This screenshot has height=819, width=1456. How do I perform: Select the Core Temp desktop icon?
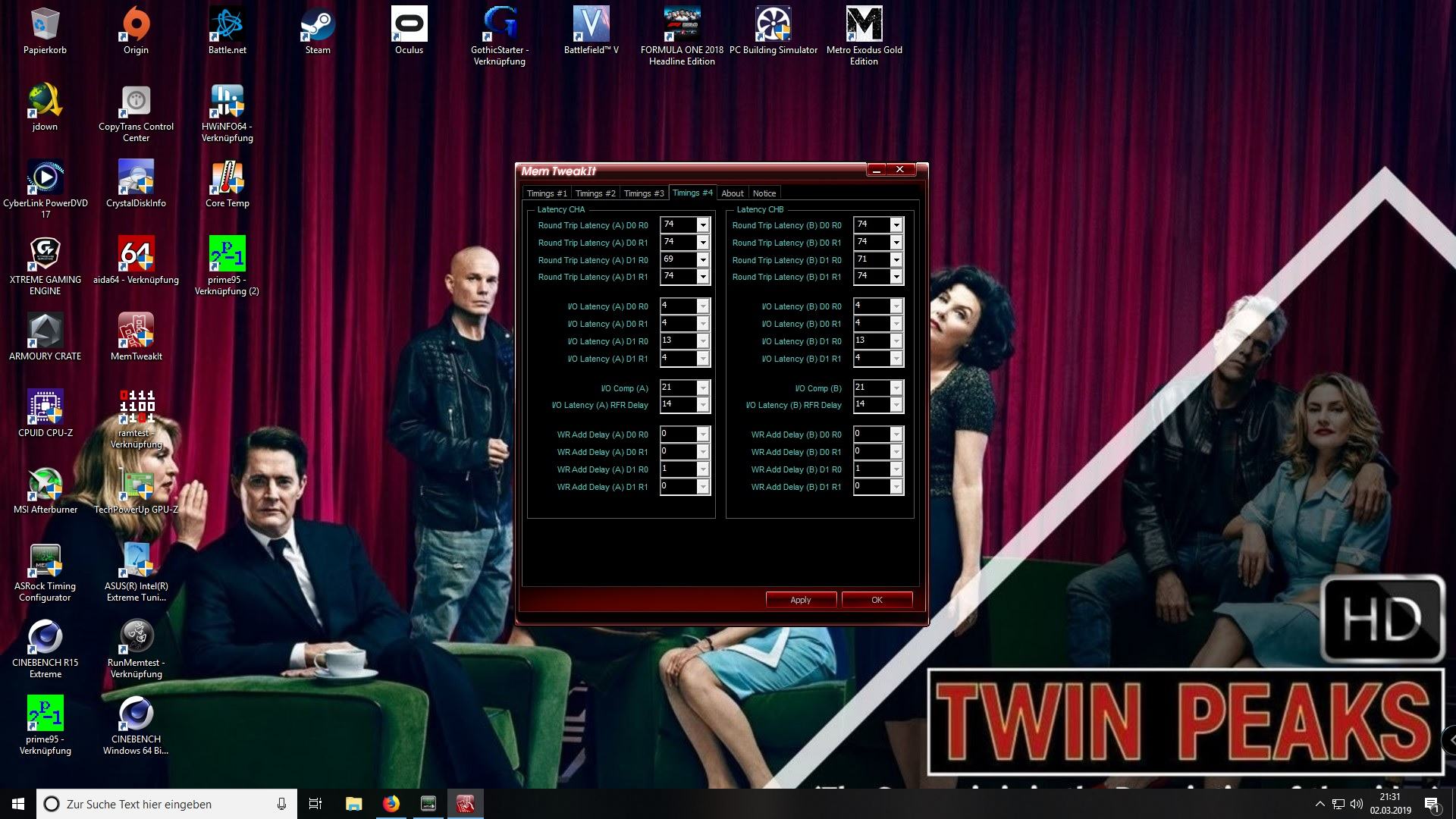[x=227, y=184]
